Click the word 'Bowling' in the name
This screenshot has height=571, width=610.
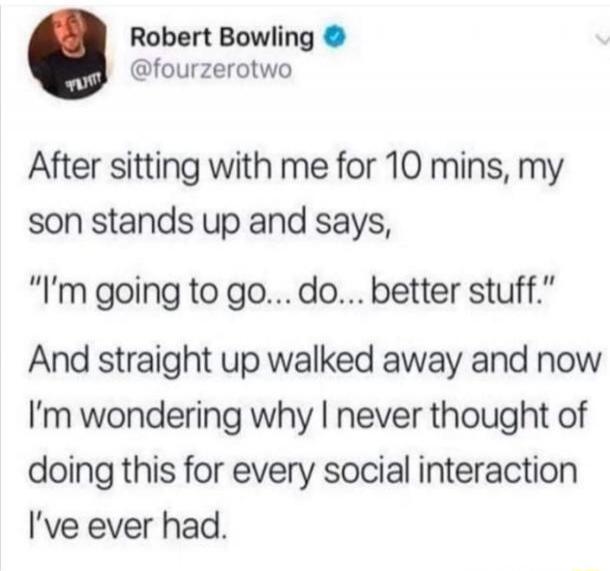click(x=266, y=39)
